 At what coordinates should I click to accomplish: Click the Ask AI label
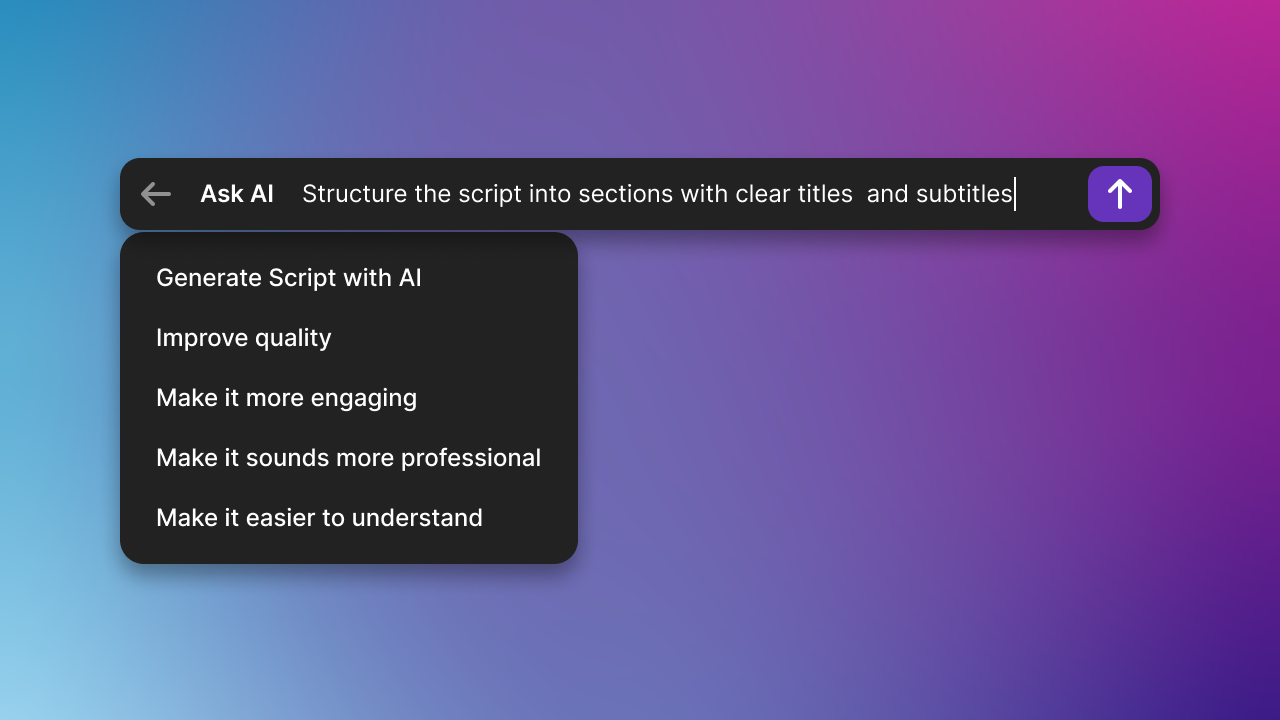[237, 194]
